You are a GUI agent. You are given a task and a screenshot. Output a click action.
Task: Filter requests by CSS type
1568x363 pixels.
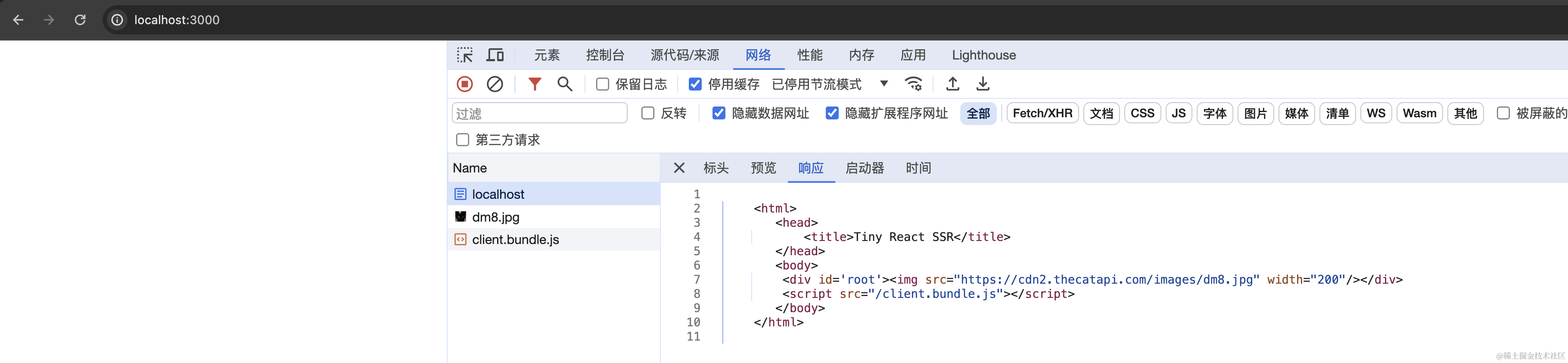(x=1142, y=113)
